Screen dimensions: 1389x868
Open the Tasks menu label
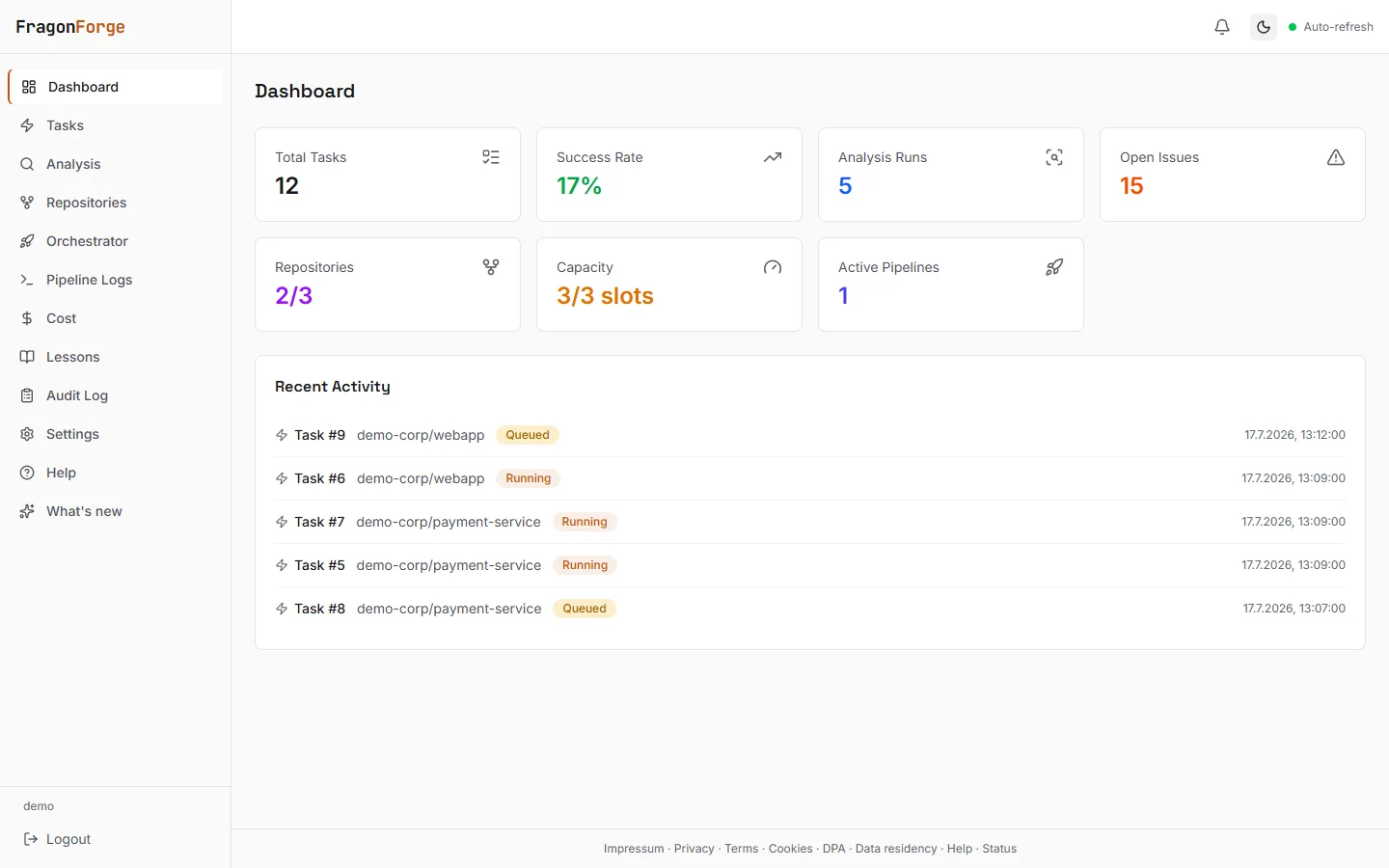click(x=65, y=125)
